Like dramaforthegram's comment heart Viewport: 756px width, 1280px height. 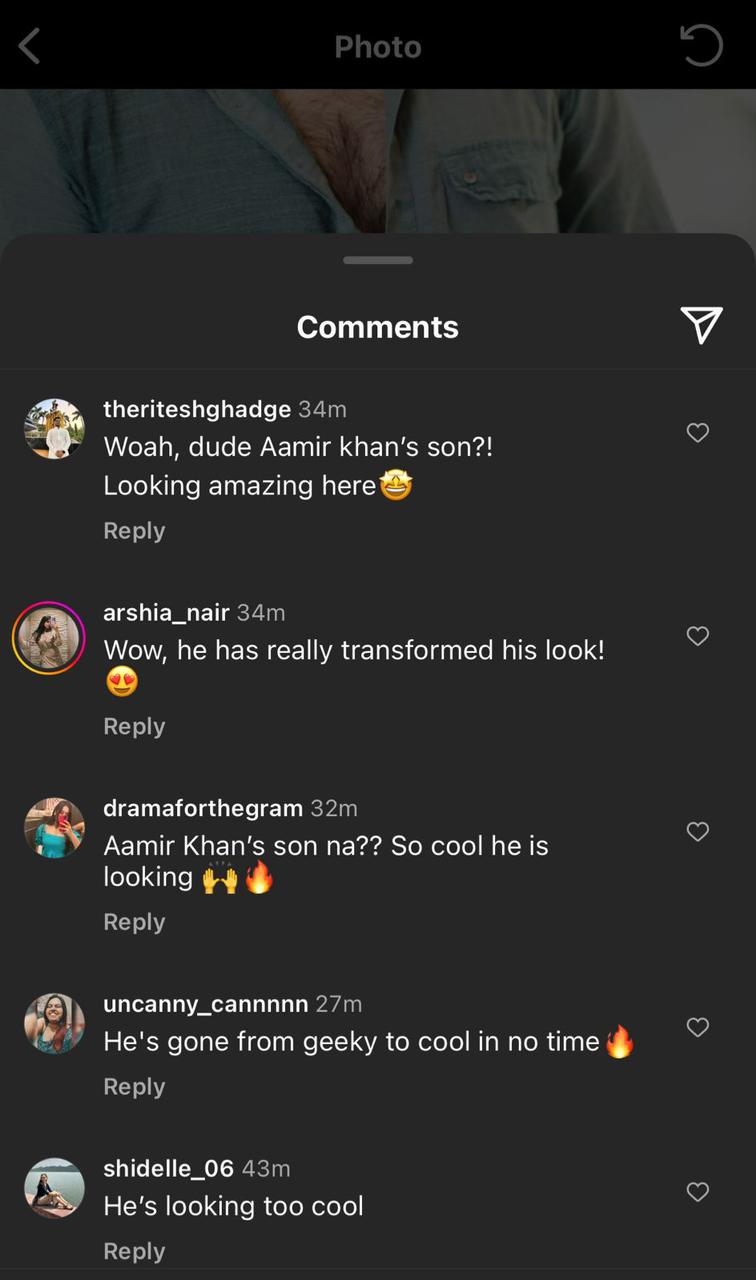click(697, 831)
